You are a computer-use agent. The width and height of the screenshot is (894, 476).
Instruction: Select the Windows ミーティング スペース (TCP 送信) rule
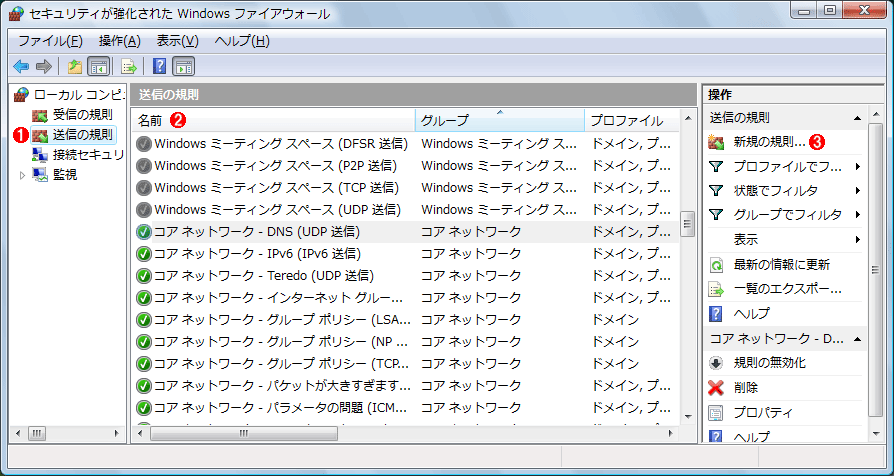coord(277,188)
